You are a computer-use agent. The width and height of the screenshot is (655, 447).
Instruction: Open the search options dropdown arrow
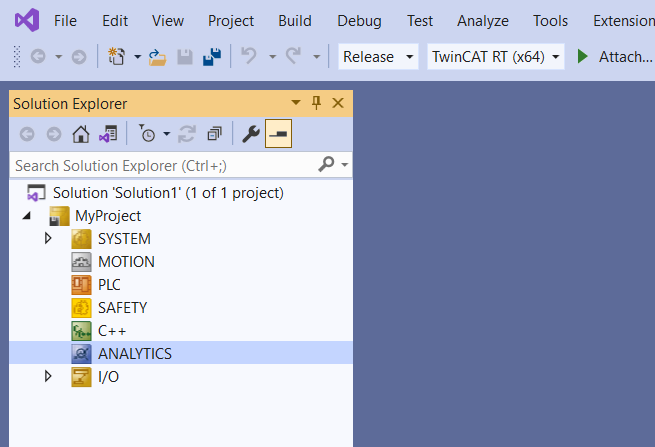345,165
